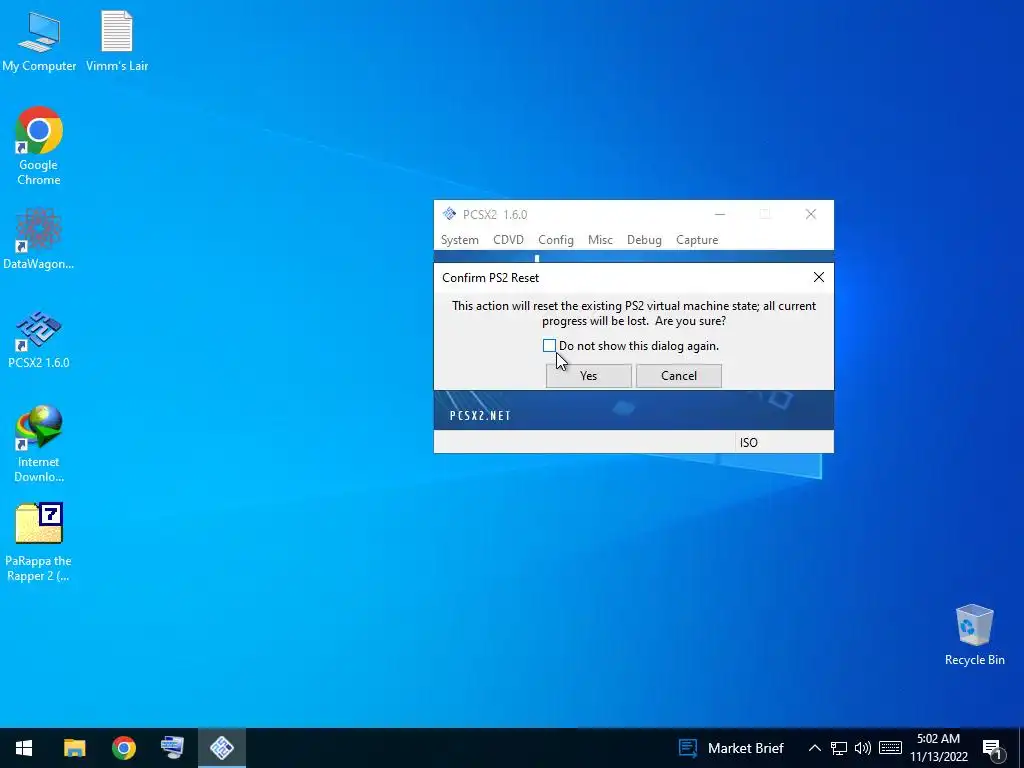This screenshot has height=768, width=1024.
Task: Open the Config menu in PCSX2
Action: tap(556, 240)
